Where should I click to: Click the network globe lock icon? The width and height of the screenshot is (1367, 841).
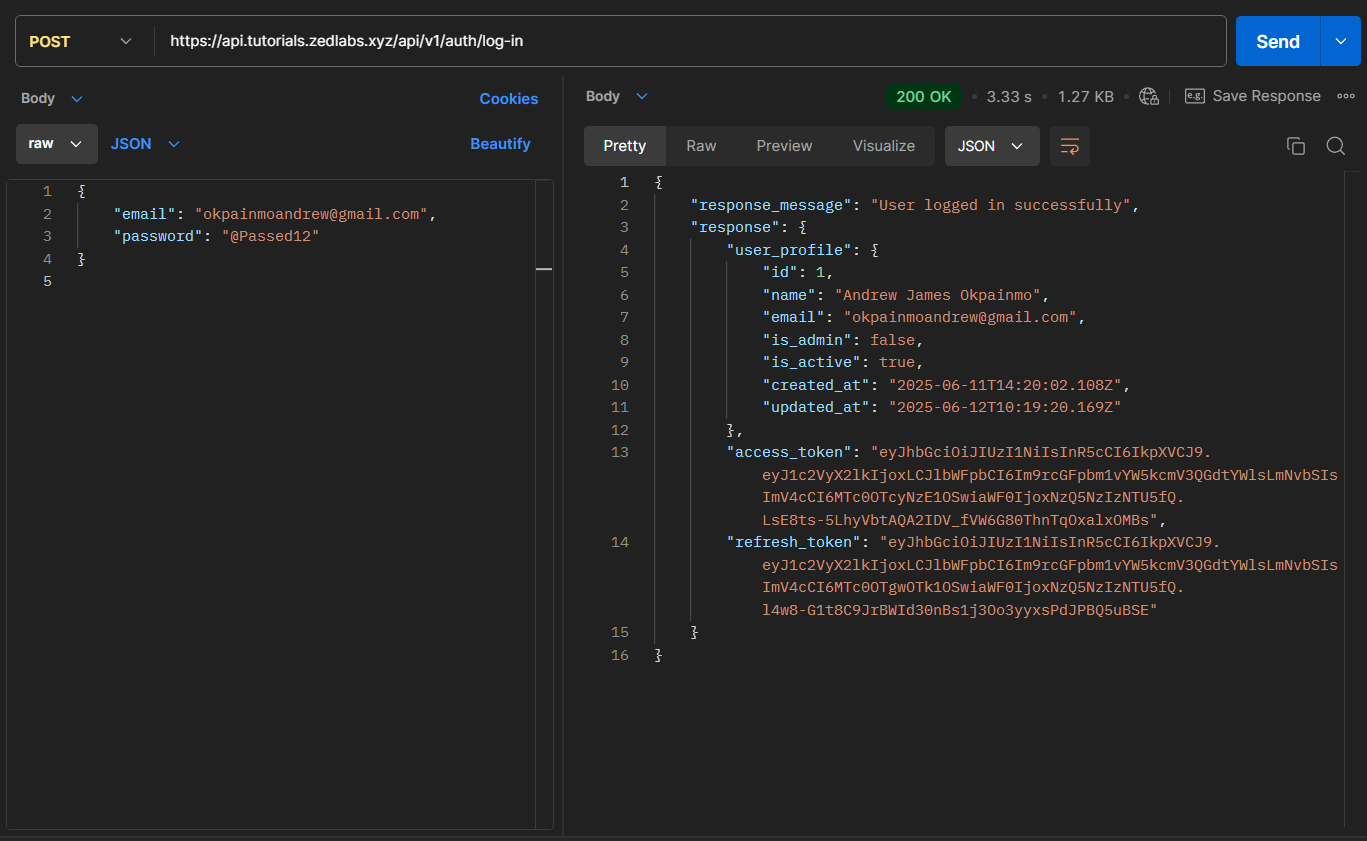[1149, 96]
